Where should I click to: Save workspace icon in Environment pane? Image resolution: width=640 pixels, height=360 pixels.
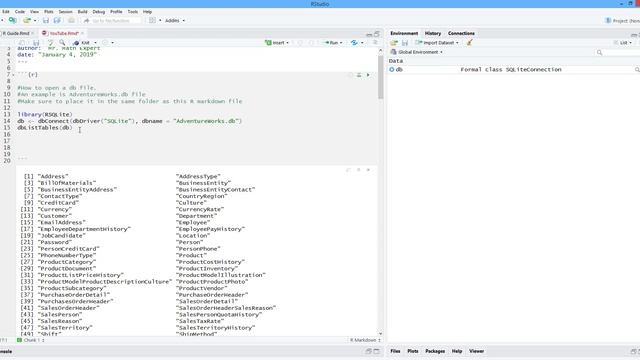405,43
